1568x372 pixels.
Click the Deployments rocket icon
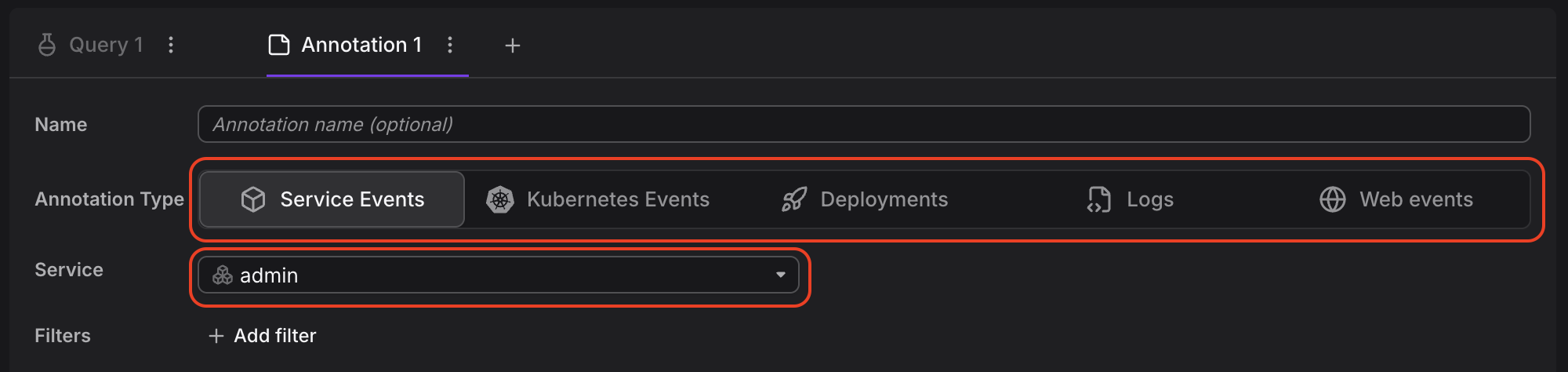coord(793,199)
